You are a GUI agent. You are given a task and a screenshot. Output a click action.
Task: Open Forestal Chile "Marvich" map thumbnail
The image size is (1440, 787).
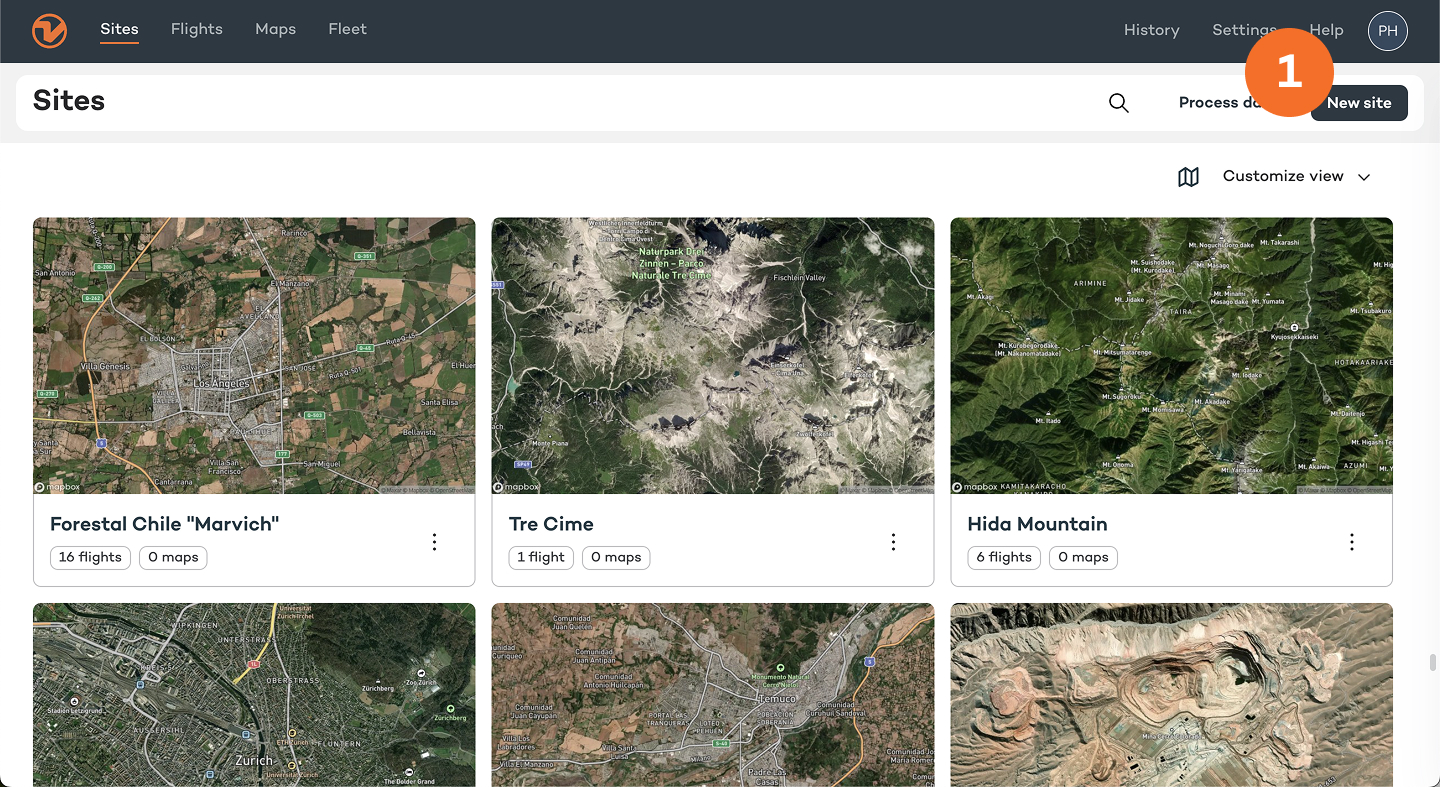pos(254,356)
